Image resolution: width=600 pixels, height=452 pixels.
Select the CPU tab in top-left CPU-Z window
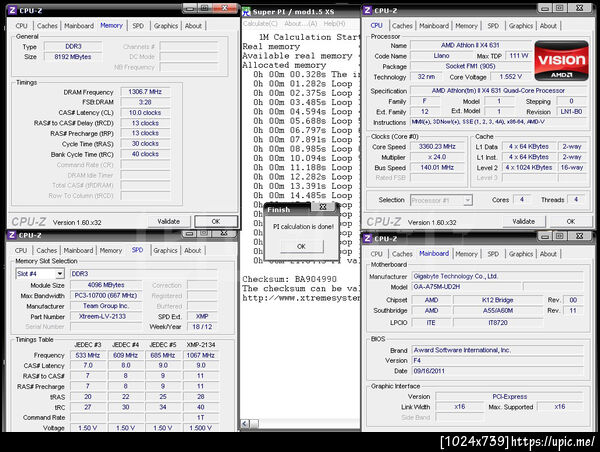click(x=21, y=26)
